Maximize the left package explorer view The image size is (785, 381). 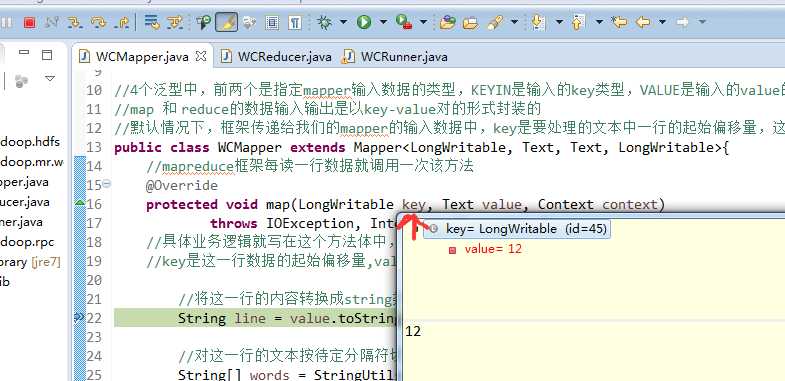(47, 54)
